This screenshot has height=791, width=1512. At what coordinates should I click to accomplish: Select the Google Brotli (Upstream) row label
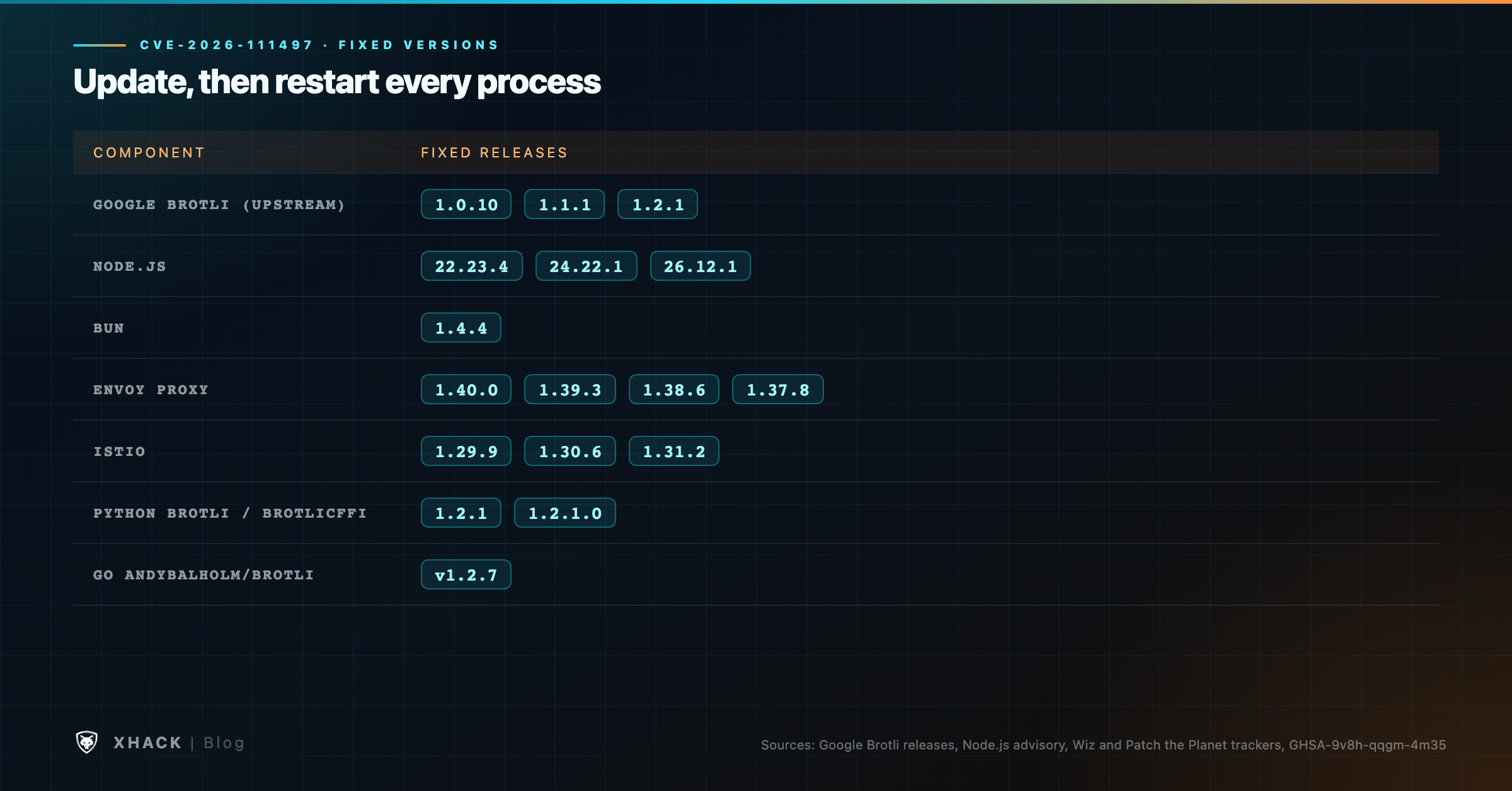click(x=219, y=205)
